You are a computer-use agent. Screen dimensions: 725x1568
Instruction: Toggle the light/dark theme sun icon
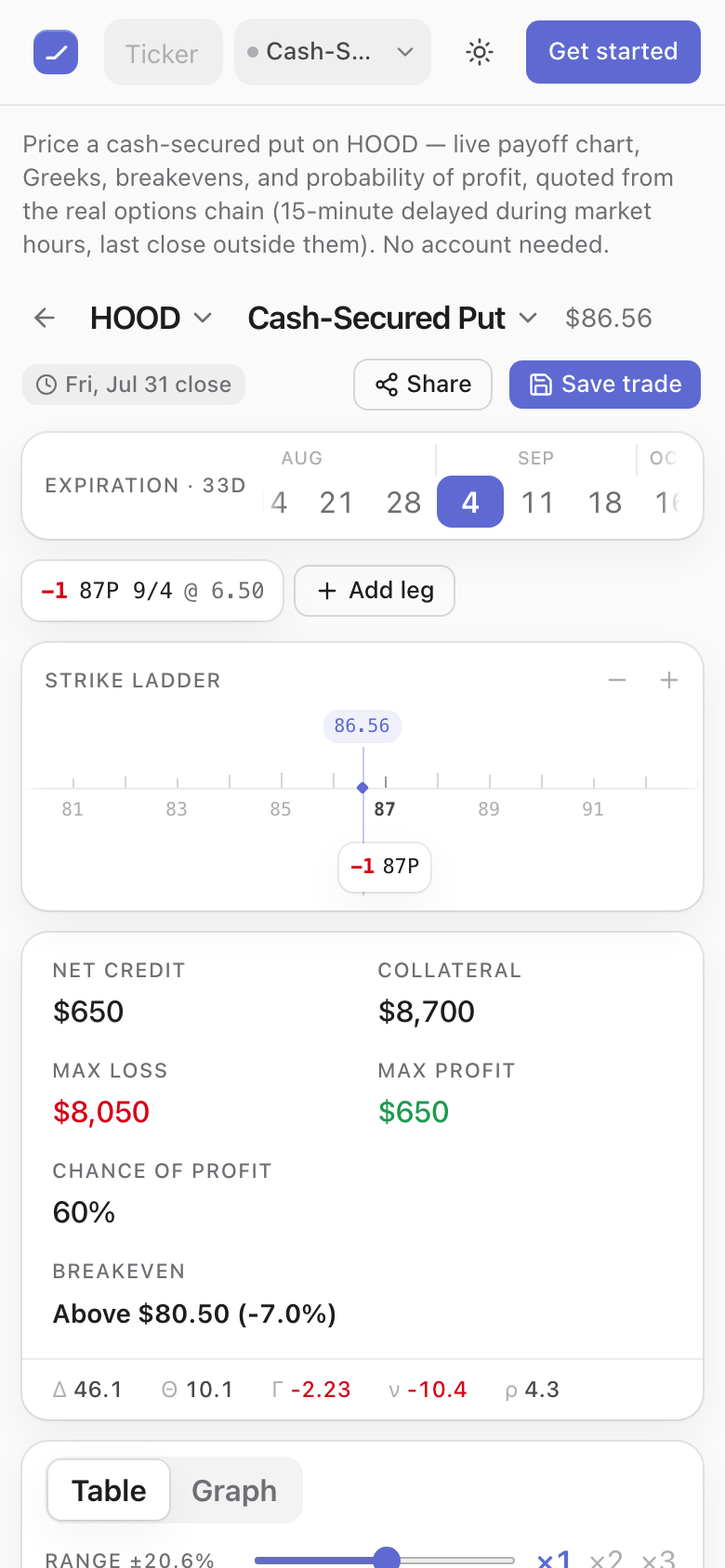(x=480, y=52)
